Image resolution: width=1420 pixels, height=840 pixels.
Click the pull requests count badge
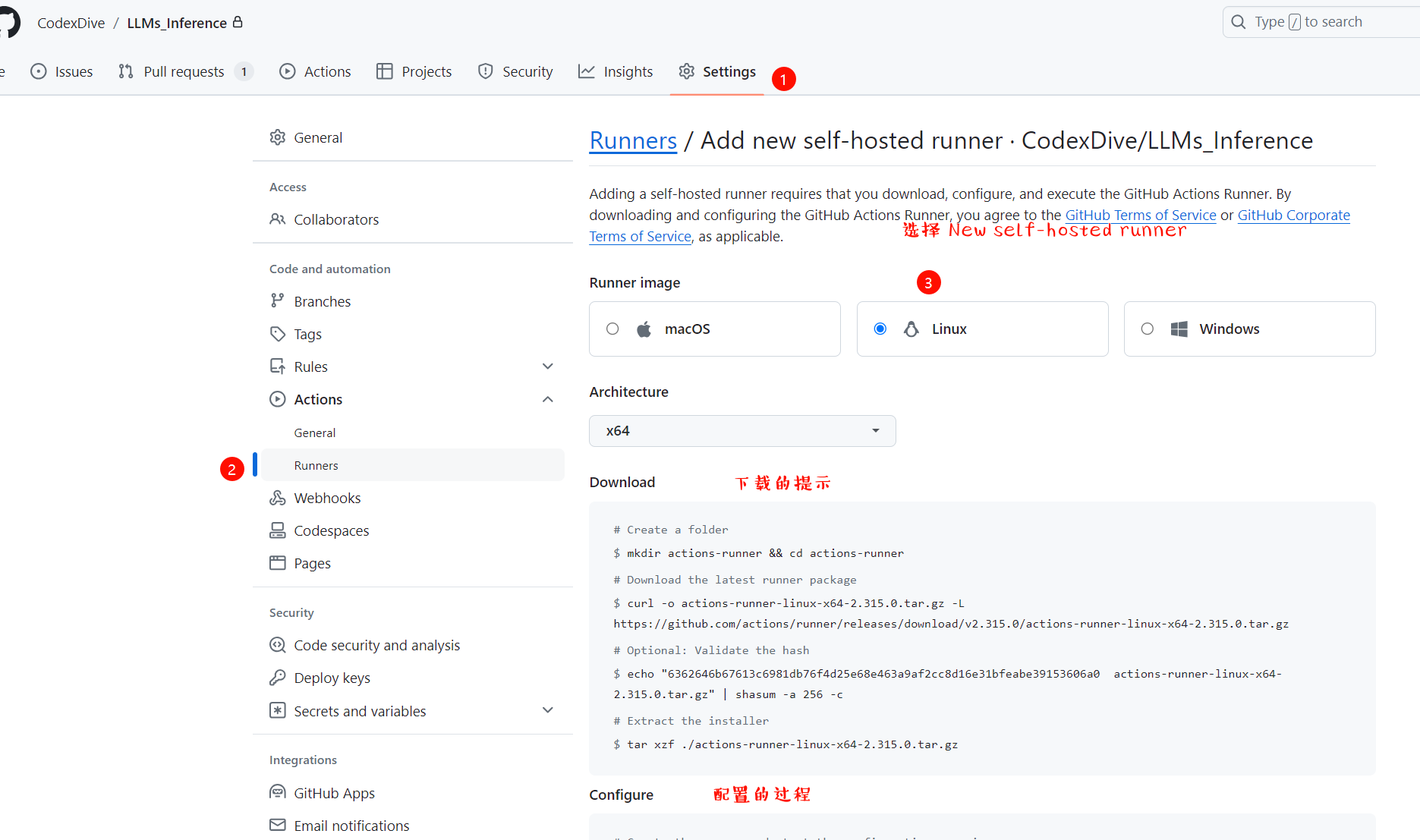tap(244, 71)
